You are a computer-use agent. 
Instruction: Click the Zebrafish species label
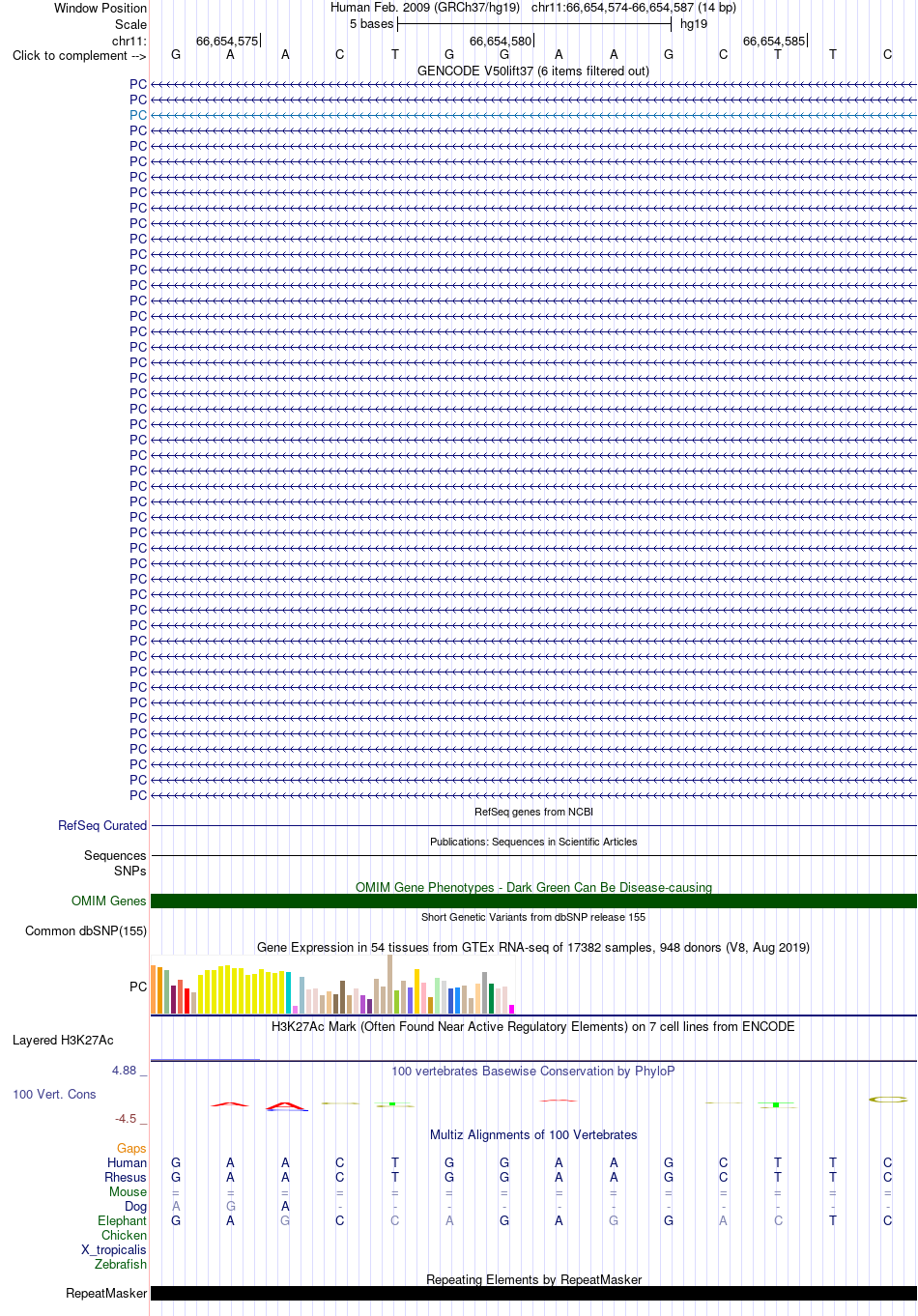coord(121,1264)
